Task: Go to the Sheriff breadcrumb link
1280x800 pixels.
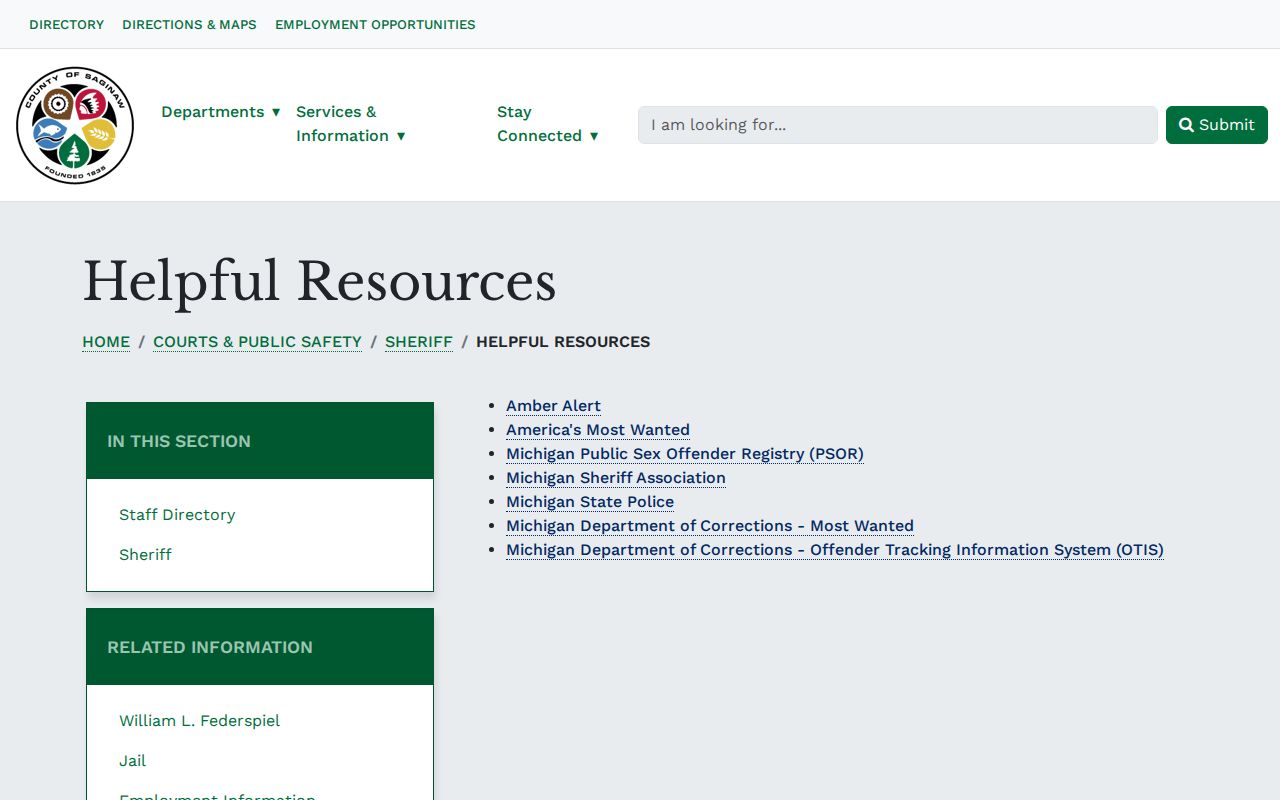Action: (x=419, y=342)
